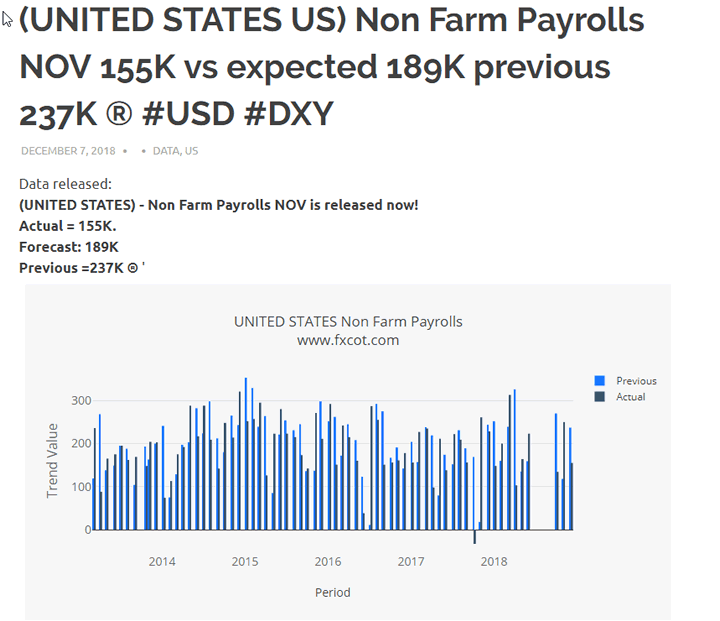Click the bright blue Previous legend swatch
720x621 pixels.
pos(600,381)
